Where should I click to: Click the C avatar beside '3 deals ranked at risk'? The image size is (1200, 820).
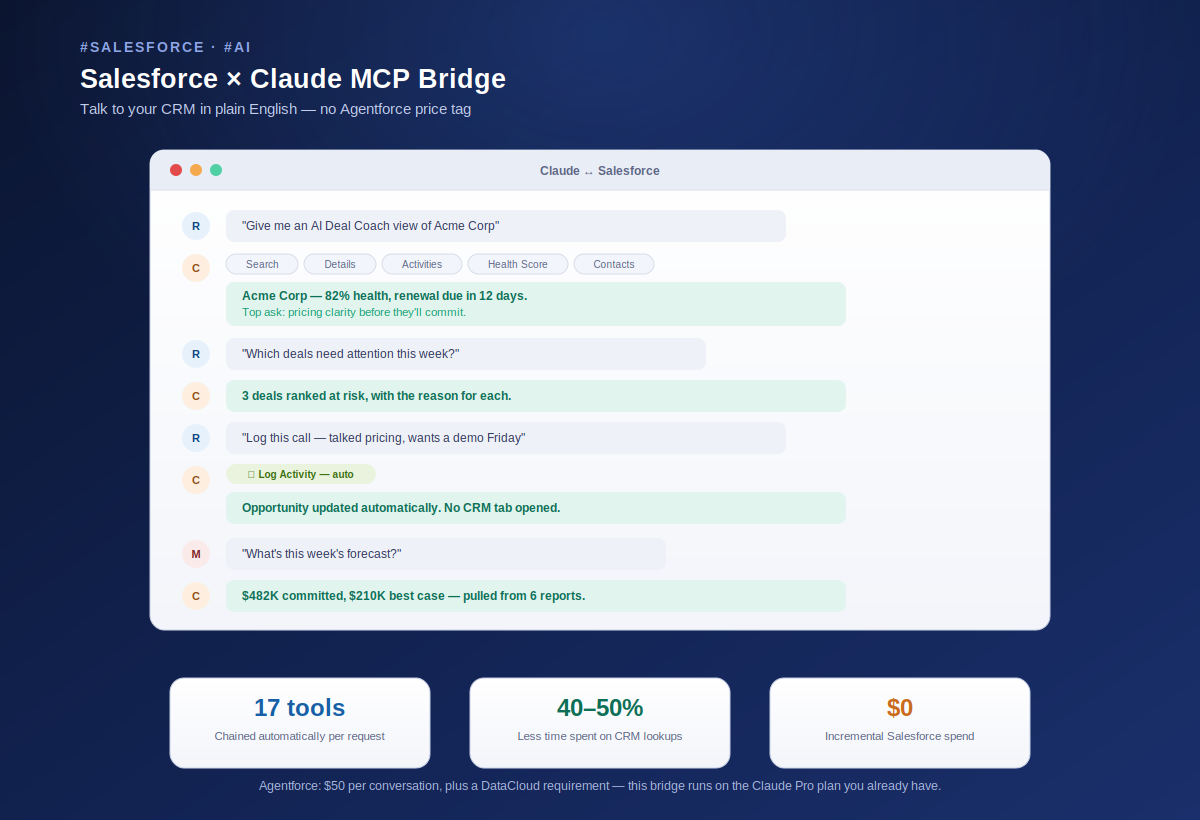(x=196, y=396)
